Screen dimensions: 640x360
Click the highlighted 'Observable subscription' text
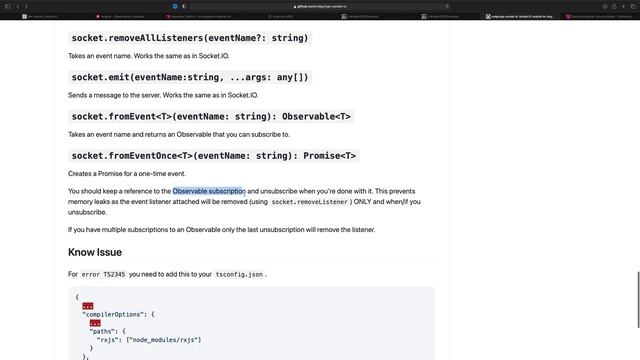coord(208,191)
